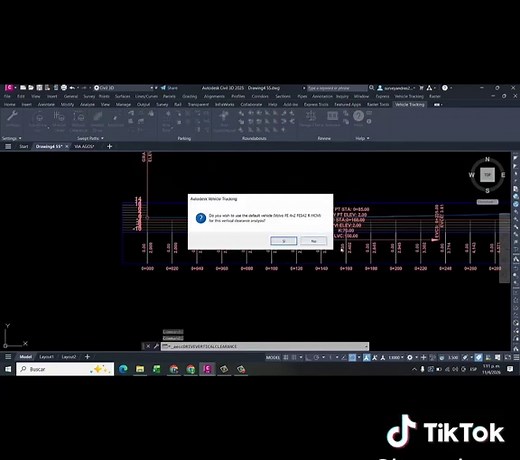Switch to the Model layout tab
The height and width of the screenshot is (460, 520).
tap(25, 357)
